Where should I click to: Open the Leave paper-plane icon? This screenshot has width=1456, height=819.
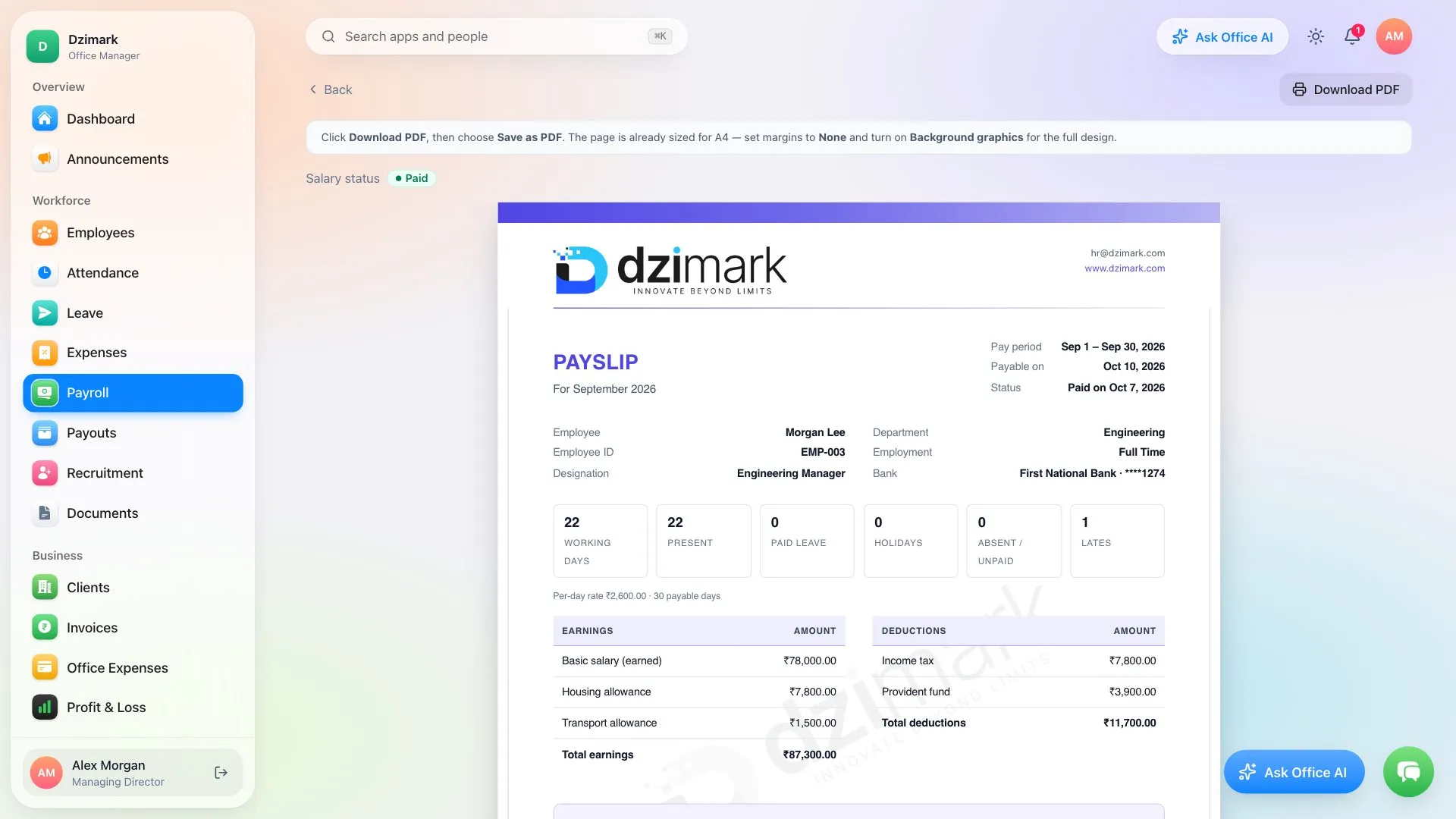(45, 313)
